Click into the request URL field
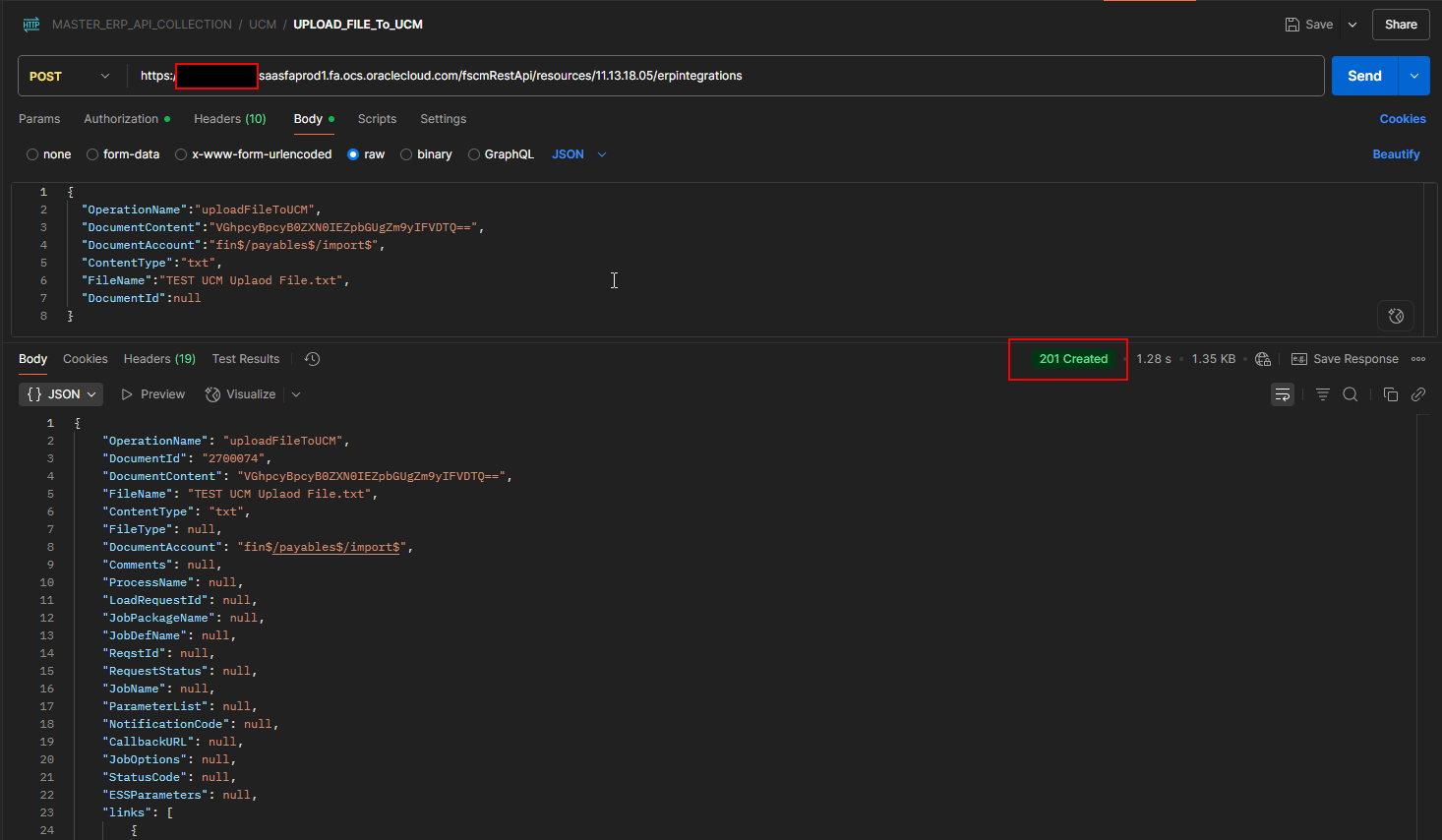This screenshot has width=1442, height=840. 726,76
